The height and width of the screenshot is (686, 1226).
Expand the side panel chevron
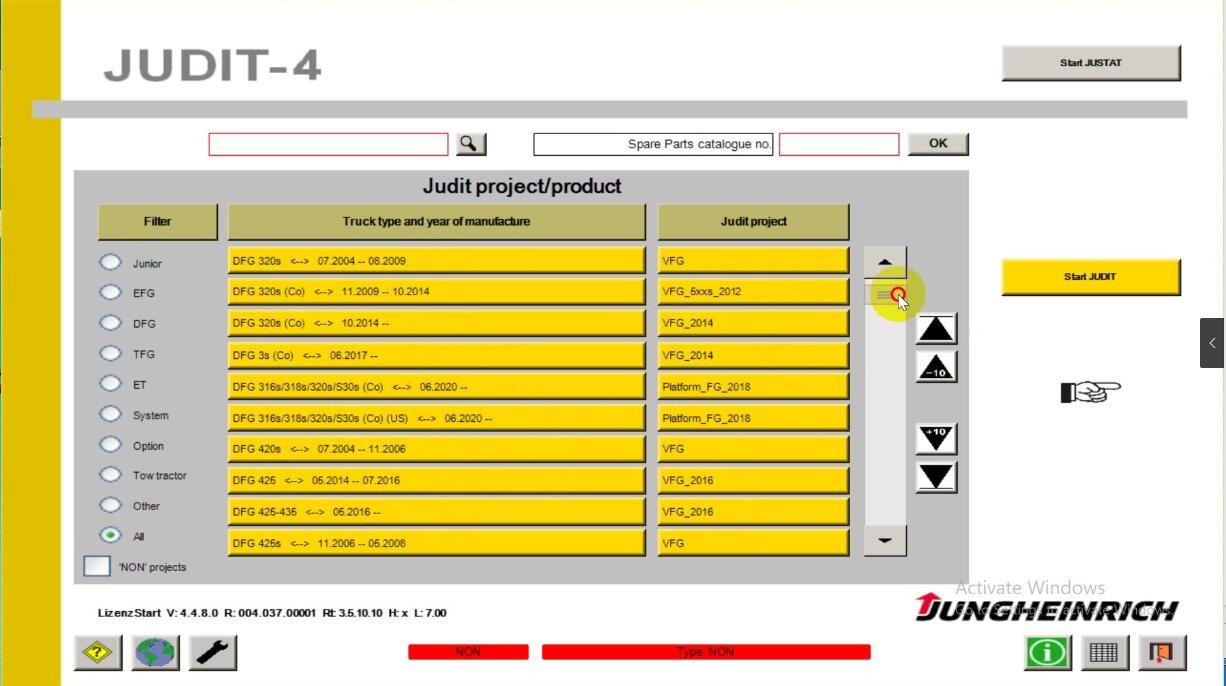(1212, 343)
